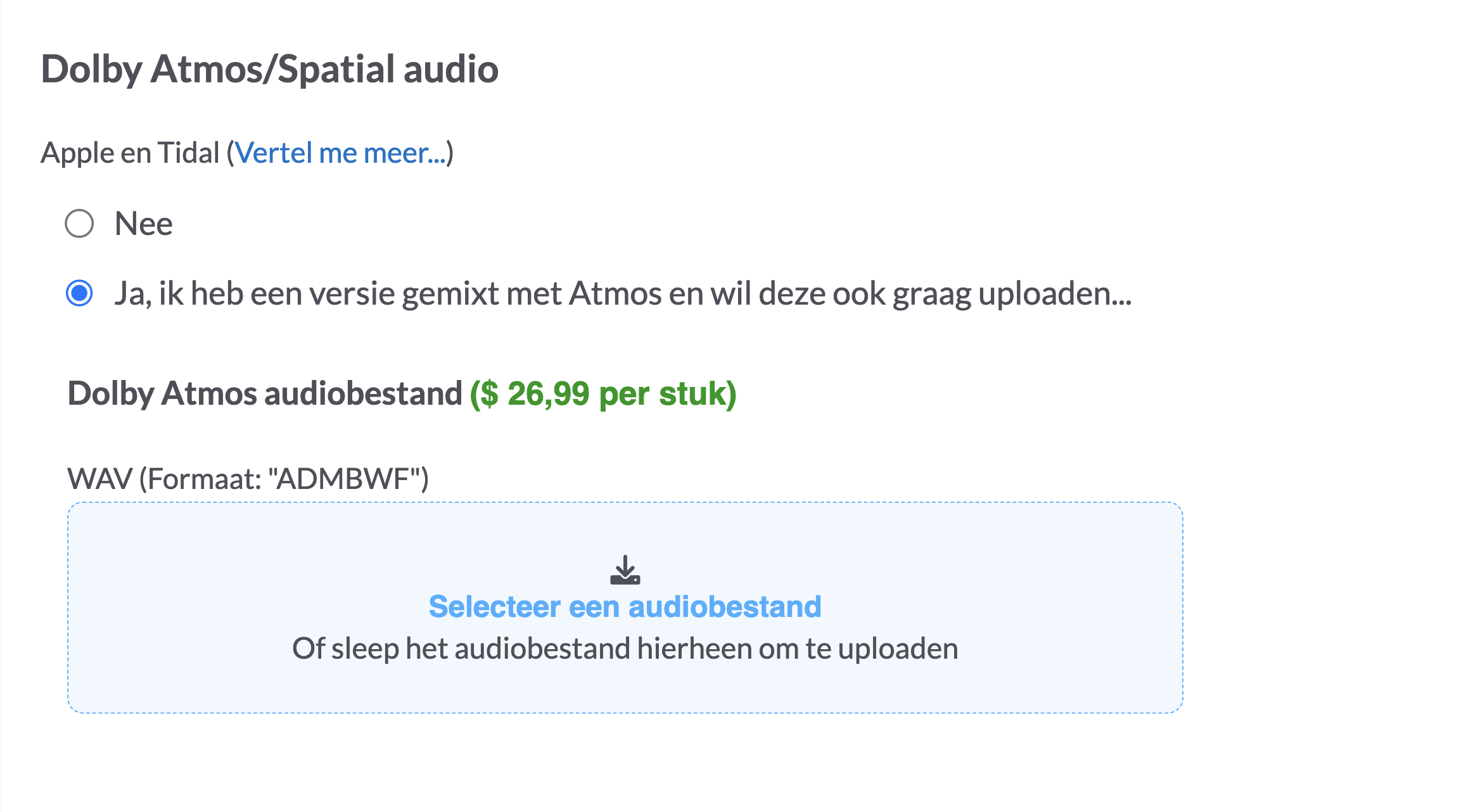This screenshot has width=1466, height=812.
Task: Select the Nee radio button
Action: 79,224
